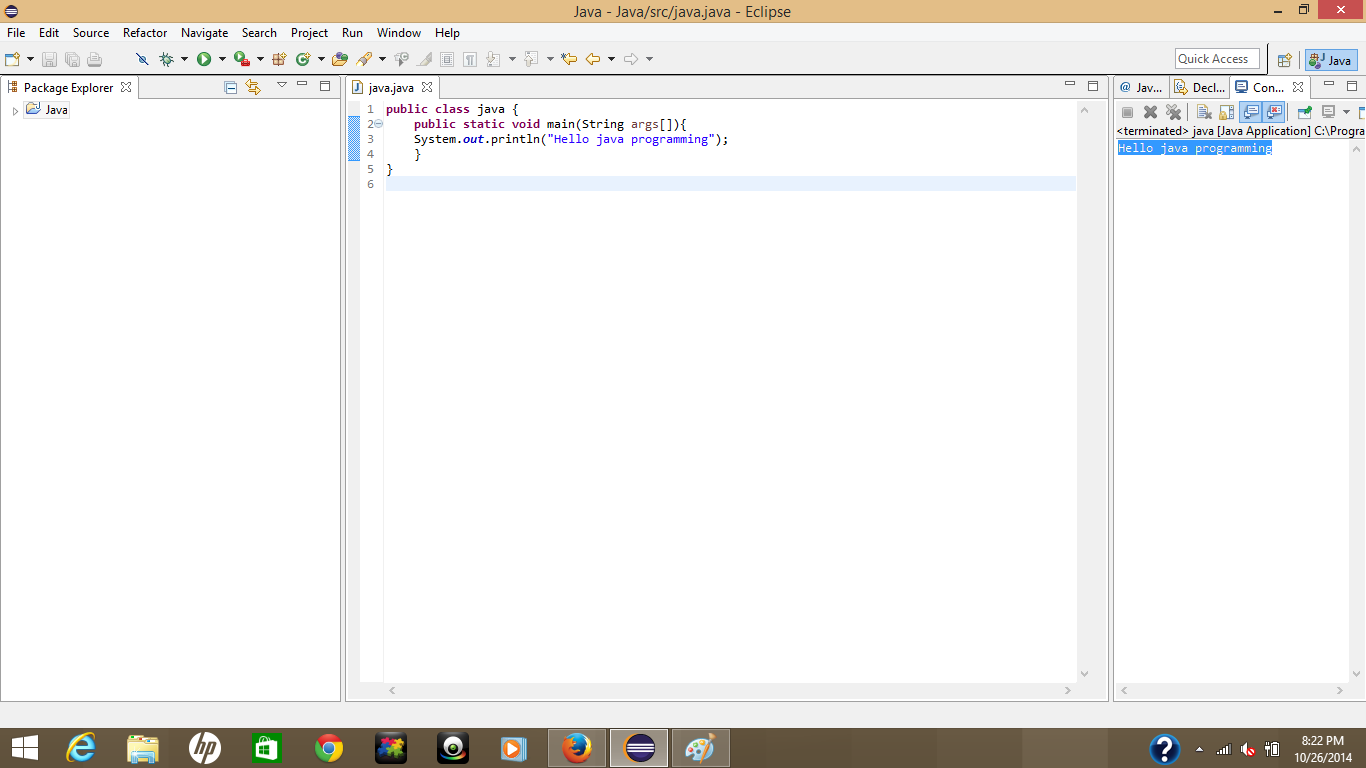Open the Refactor menu
This screenshot has height=768, width=1366.
tap(144, 32)
